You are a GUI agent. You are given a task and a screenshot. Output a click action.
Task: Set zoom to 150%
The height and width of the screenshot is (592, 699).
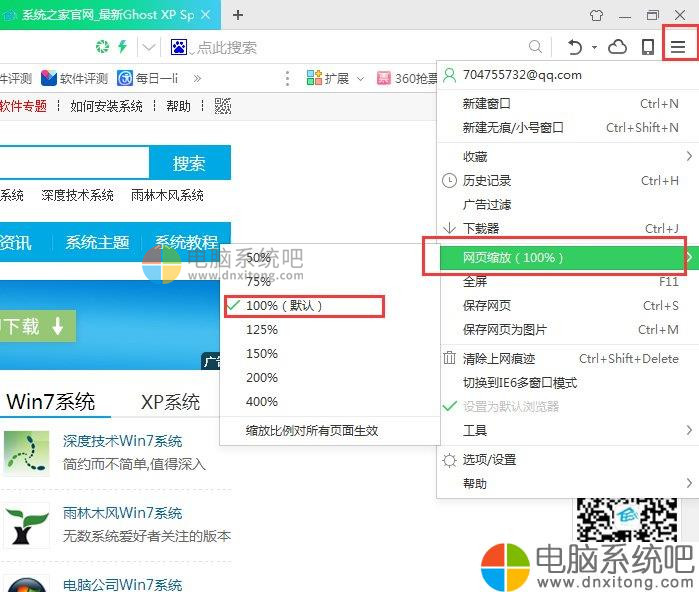coord(330,354)
